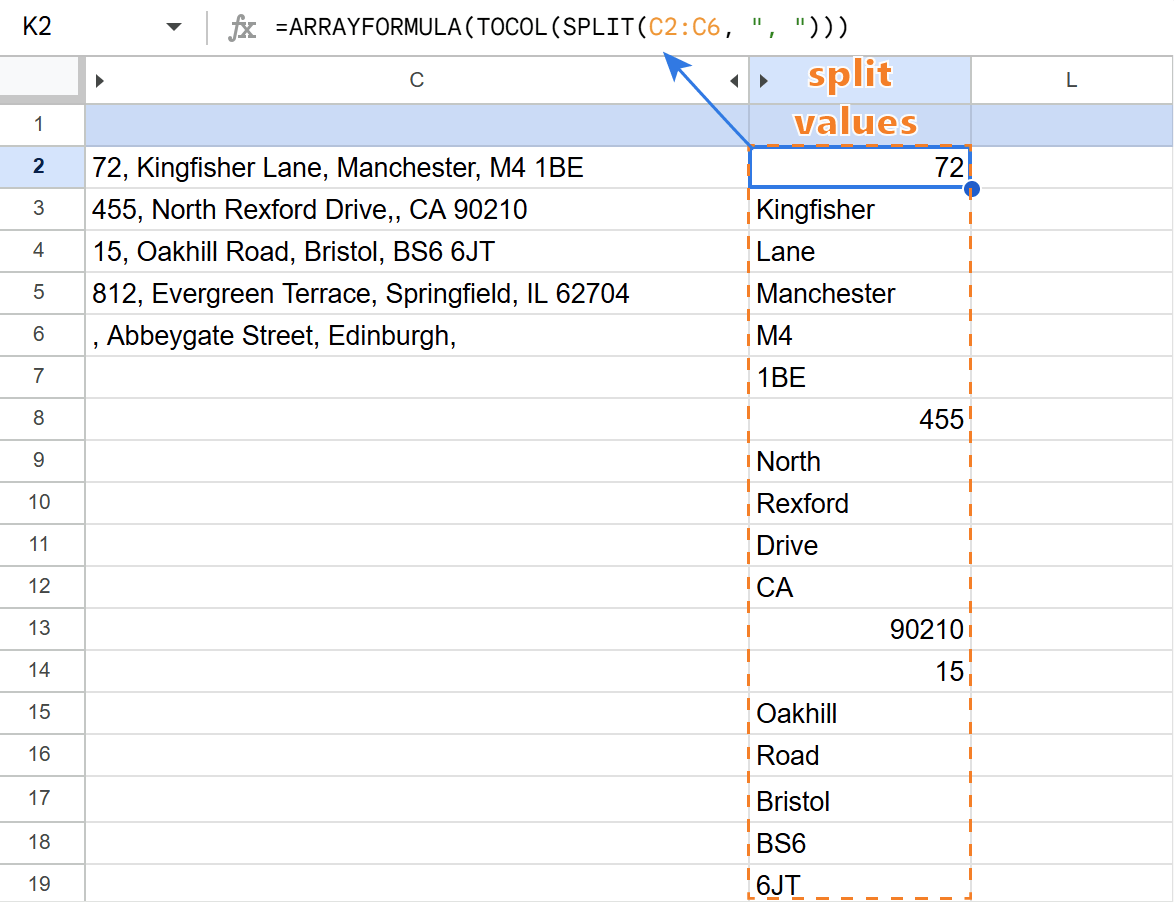The width and height of the screenshot is (1174, 902).
Task: Select the 15 cell in split values
Action: 860,671
